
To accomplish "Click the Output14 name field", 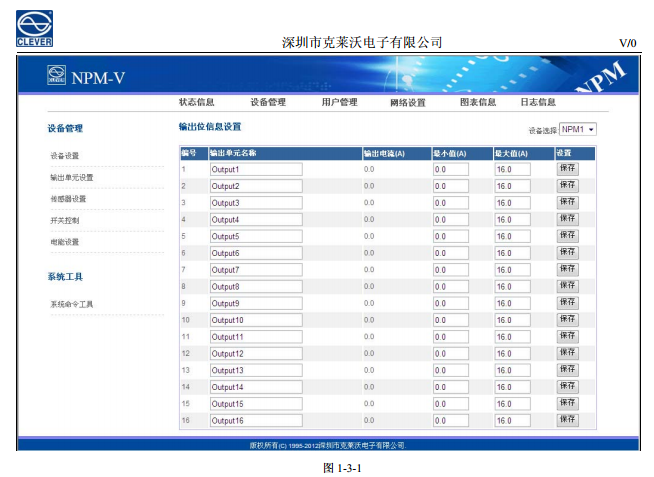I will (256, 387).
